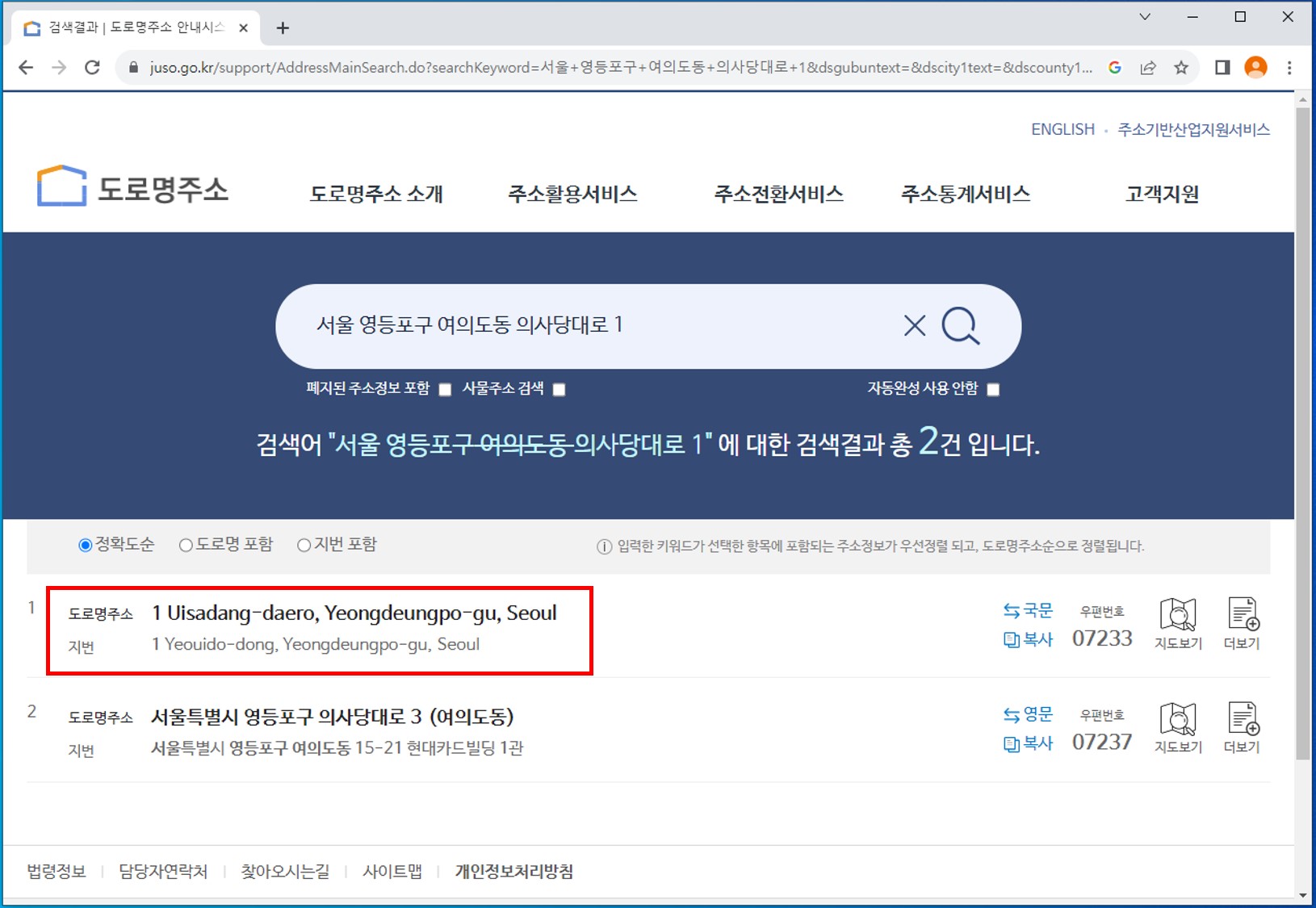Reload the page

point(92,68)
